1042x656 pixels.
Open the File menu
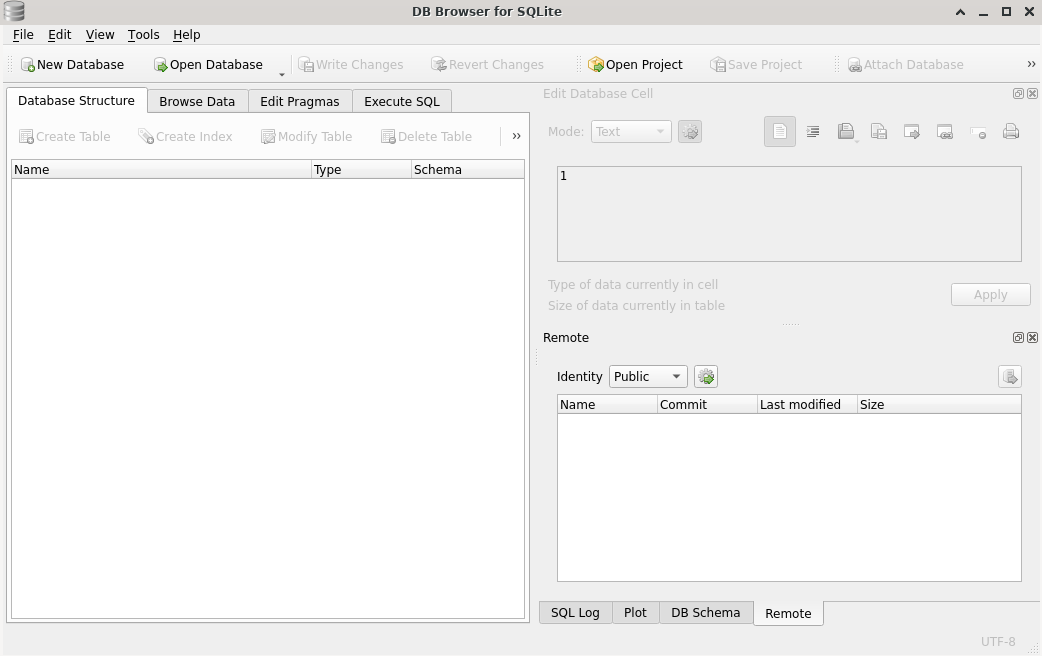pos(23,35)
